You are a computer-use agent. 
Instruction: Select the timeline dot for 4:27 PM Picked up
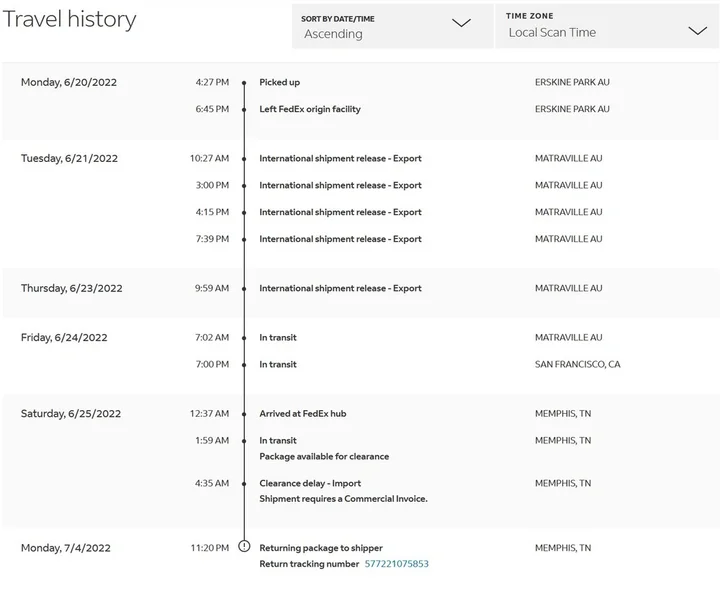[x=244, y=82]
